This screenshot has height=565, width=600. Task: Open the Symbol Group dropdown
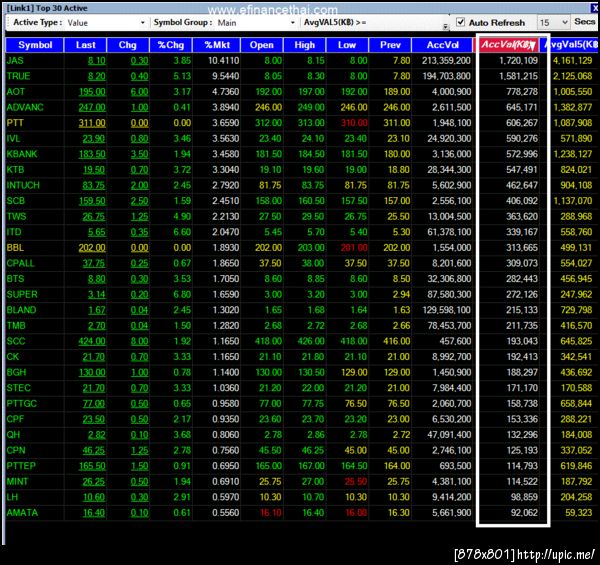(x=293, y=23)
